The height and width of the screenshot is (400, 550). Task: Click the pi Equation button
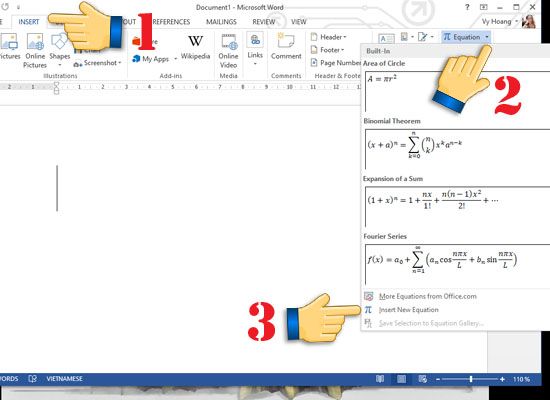point(462,37)
